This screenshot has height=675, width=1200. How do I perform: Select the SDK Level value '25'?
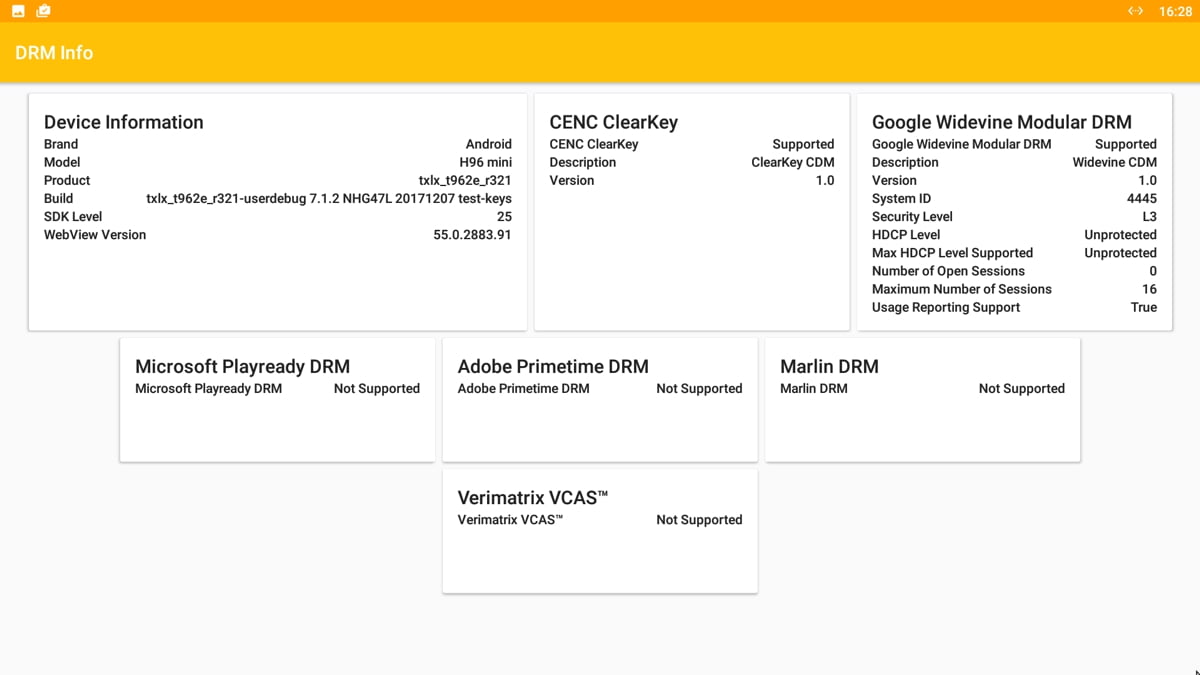point(504,216)
